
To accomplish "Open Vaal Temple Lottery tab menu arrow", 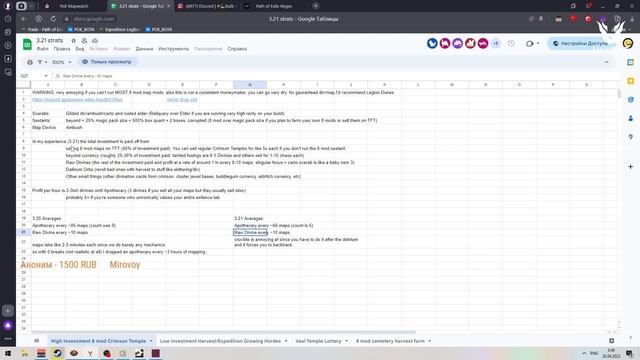I will pos(347,341).
